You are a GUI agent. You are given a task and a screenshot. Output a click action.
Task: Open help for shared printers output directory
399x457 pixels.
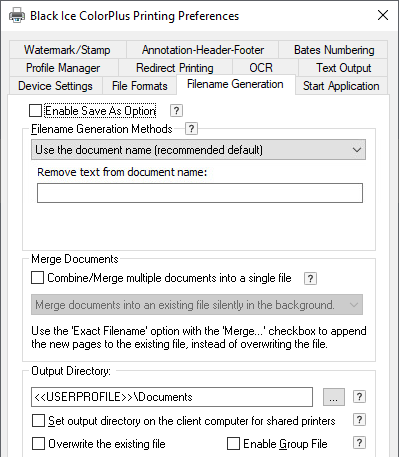[359, 420]
